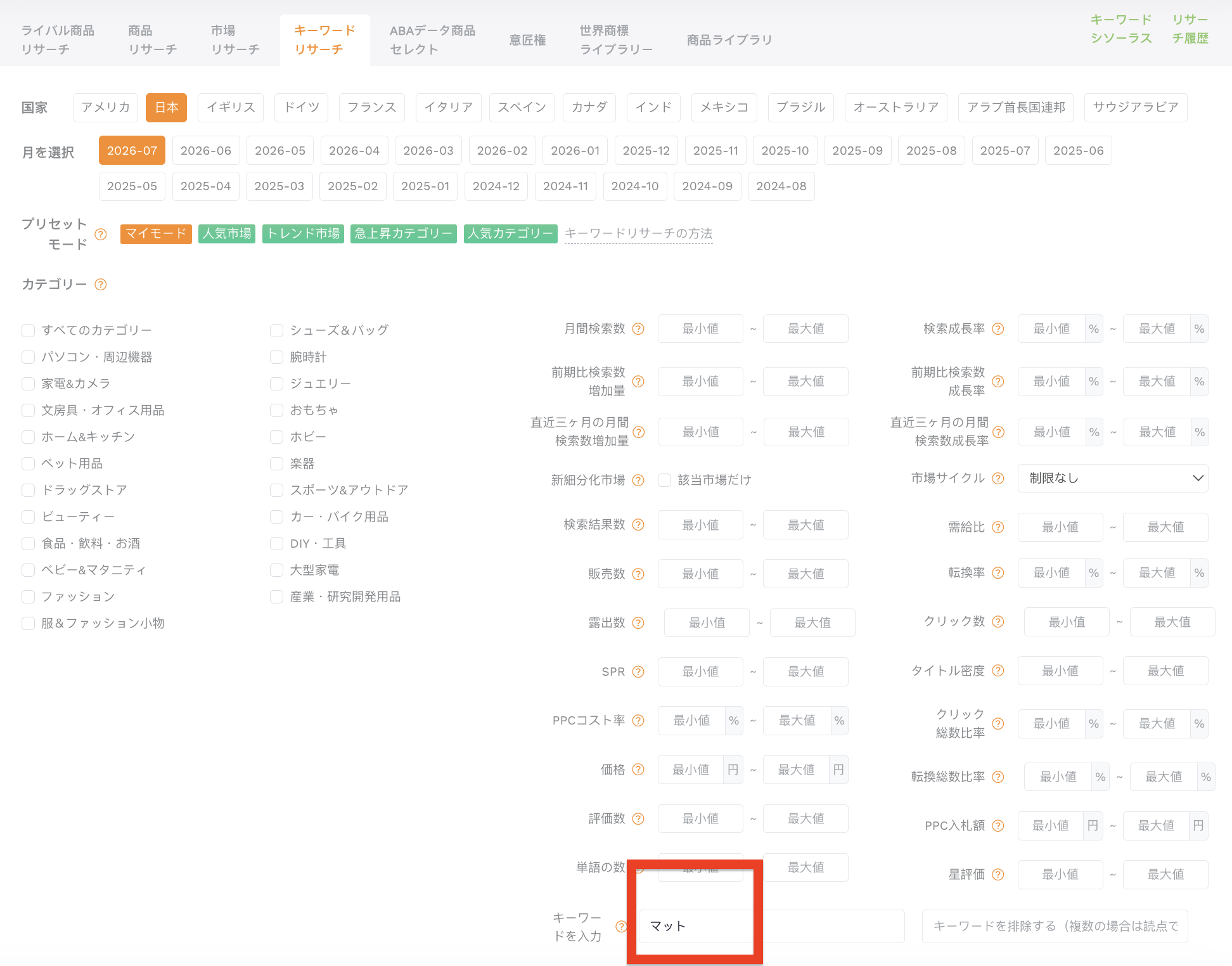This screenshot has height=966, width=1232.
Task: Open the 商品リサーチ tab
Action: tap(152, 40)
